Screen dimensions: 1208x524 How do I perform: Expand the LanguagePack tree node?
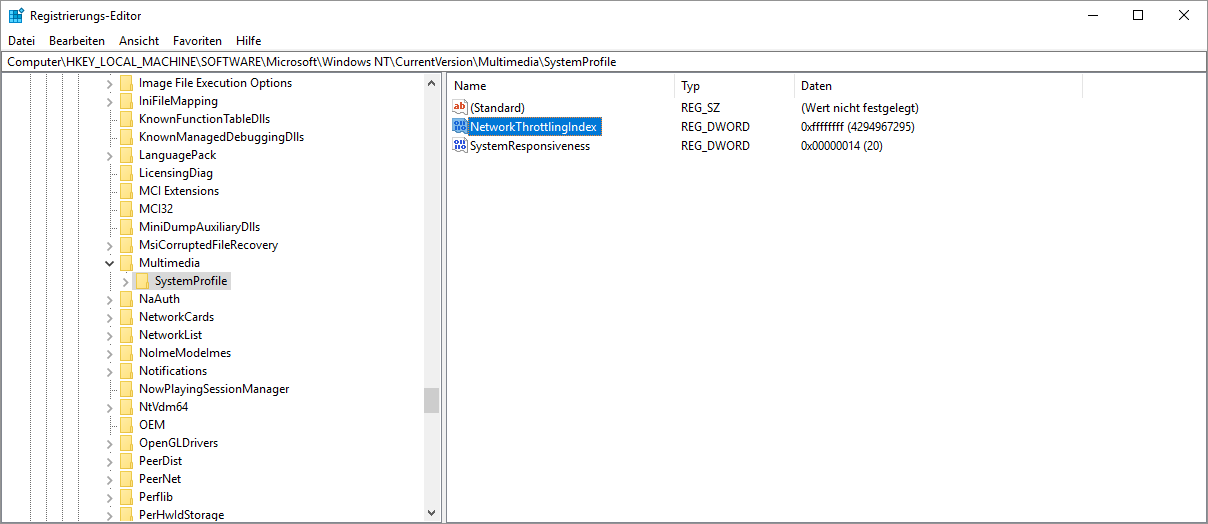click(109, 155)
